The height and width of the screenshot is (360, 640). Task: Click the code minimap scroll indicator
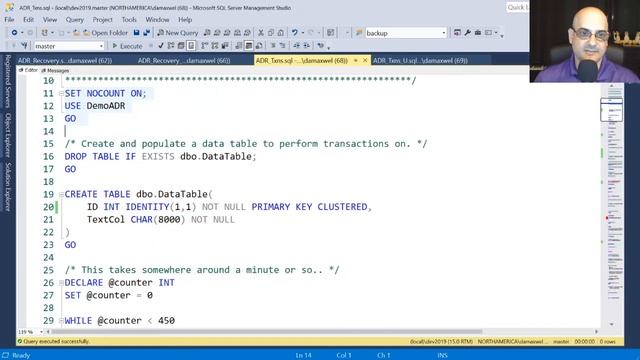[x=611, y=110]
